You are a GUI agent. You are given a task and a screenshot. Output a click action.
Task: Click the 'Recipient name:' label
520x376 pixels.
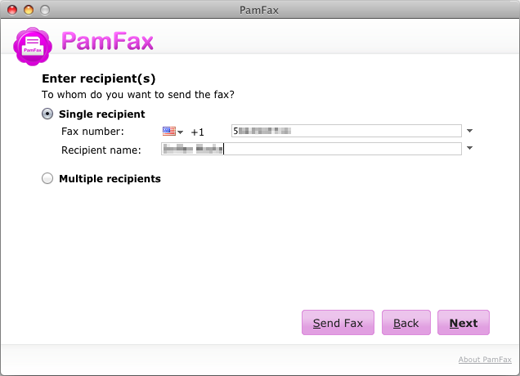(x=101, y=150)
